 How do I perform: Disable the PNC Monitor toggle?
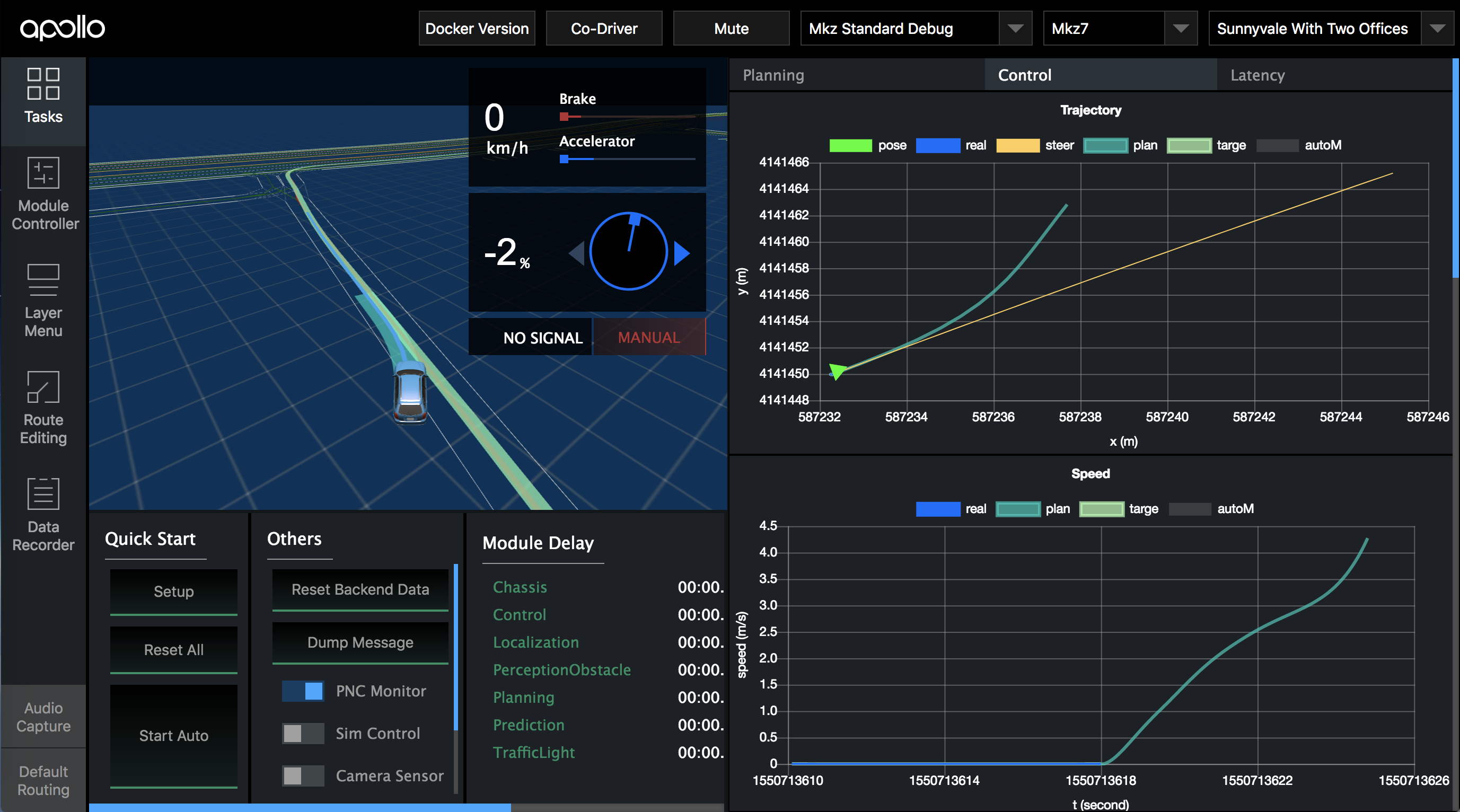303,691
